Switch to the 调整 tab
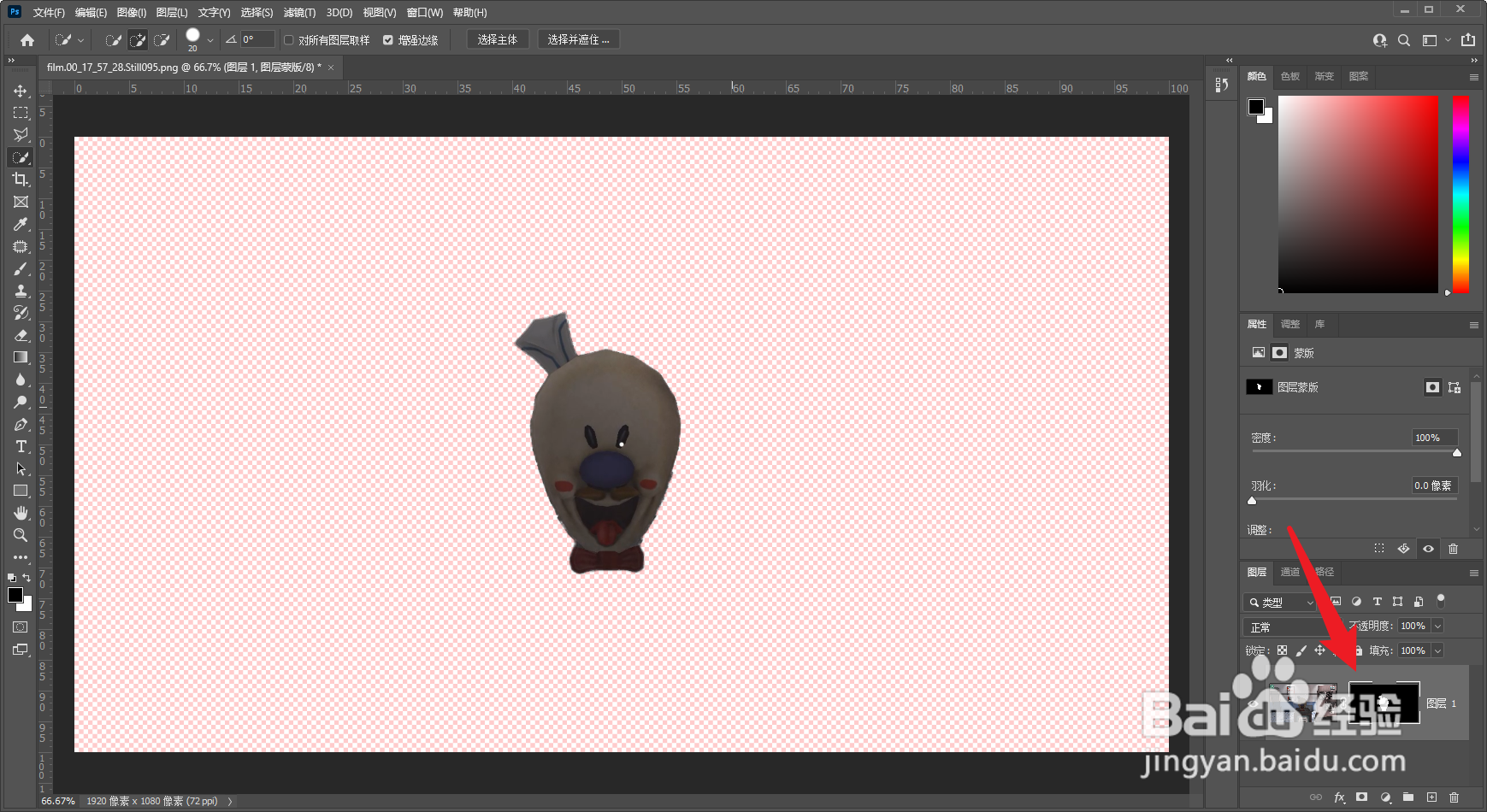The height and width of the screenshot is (812, 1487). click(1290, 324)
